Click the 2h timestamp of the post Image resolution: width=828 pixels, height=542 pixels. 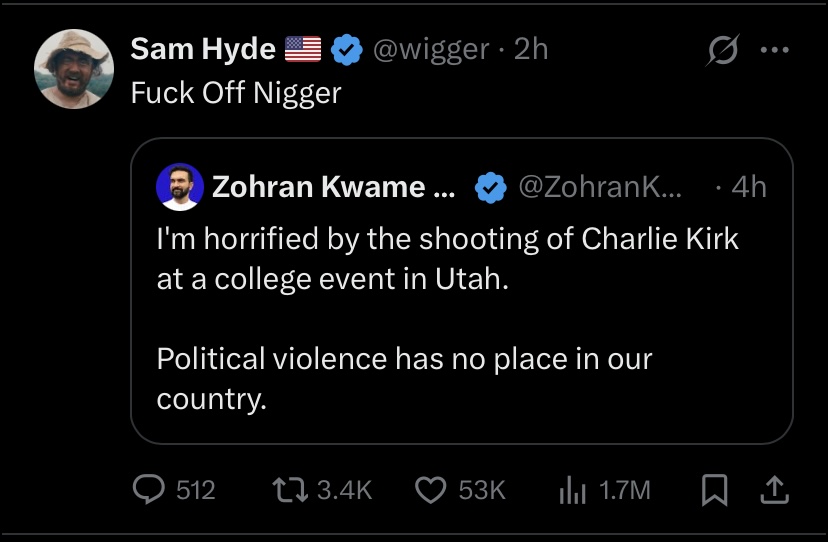click(x=531, y=49)
